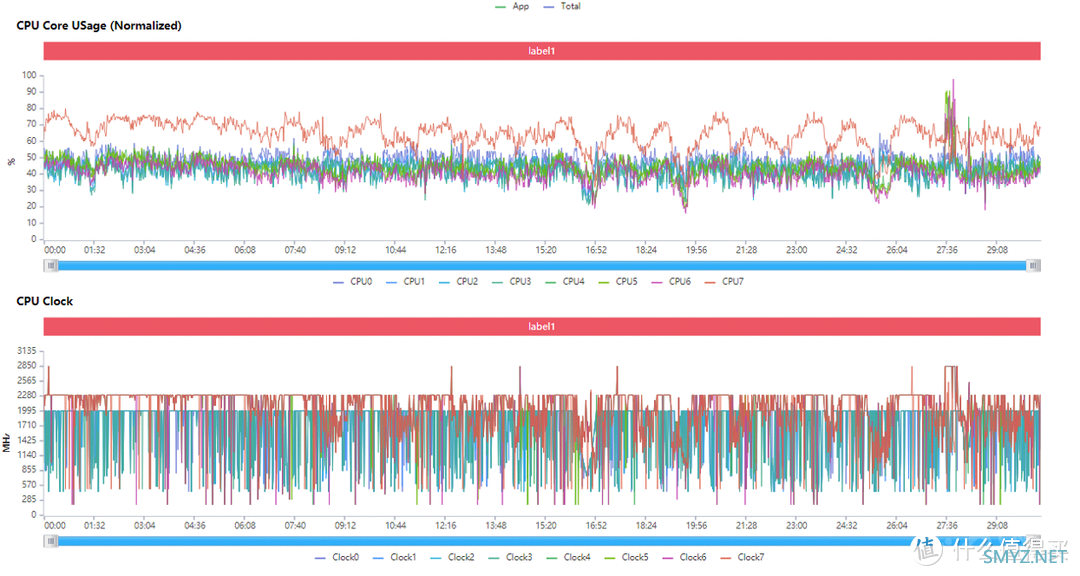This screenshot has width=1080, height=576.
Task: Toggle Clock2 line visibility
Action: pos(453,557)
